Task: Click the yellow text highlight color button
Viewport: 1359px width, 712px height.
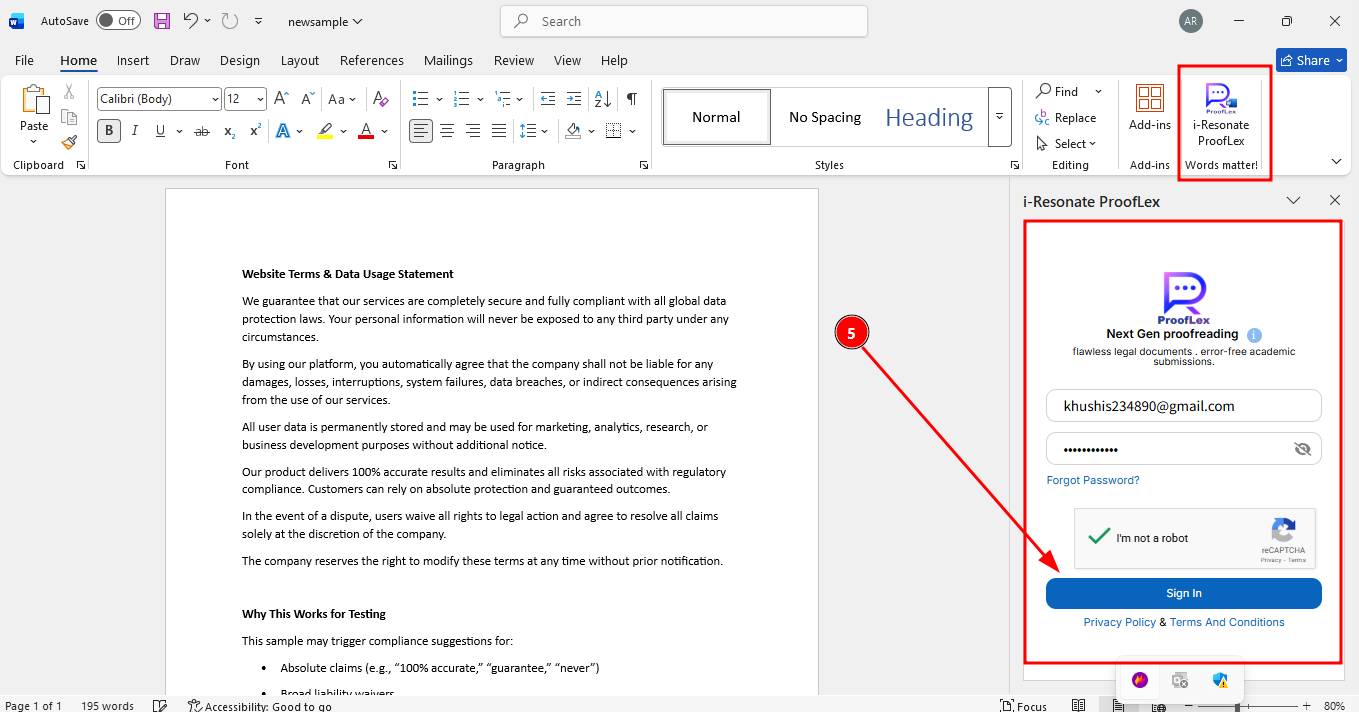Action: (324, 131)
